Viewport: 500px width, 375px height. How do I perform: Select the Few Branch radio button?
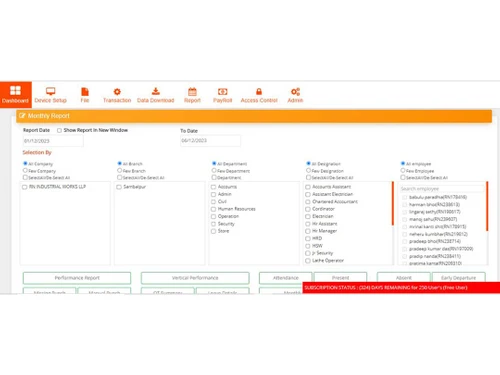pos(120,170)
